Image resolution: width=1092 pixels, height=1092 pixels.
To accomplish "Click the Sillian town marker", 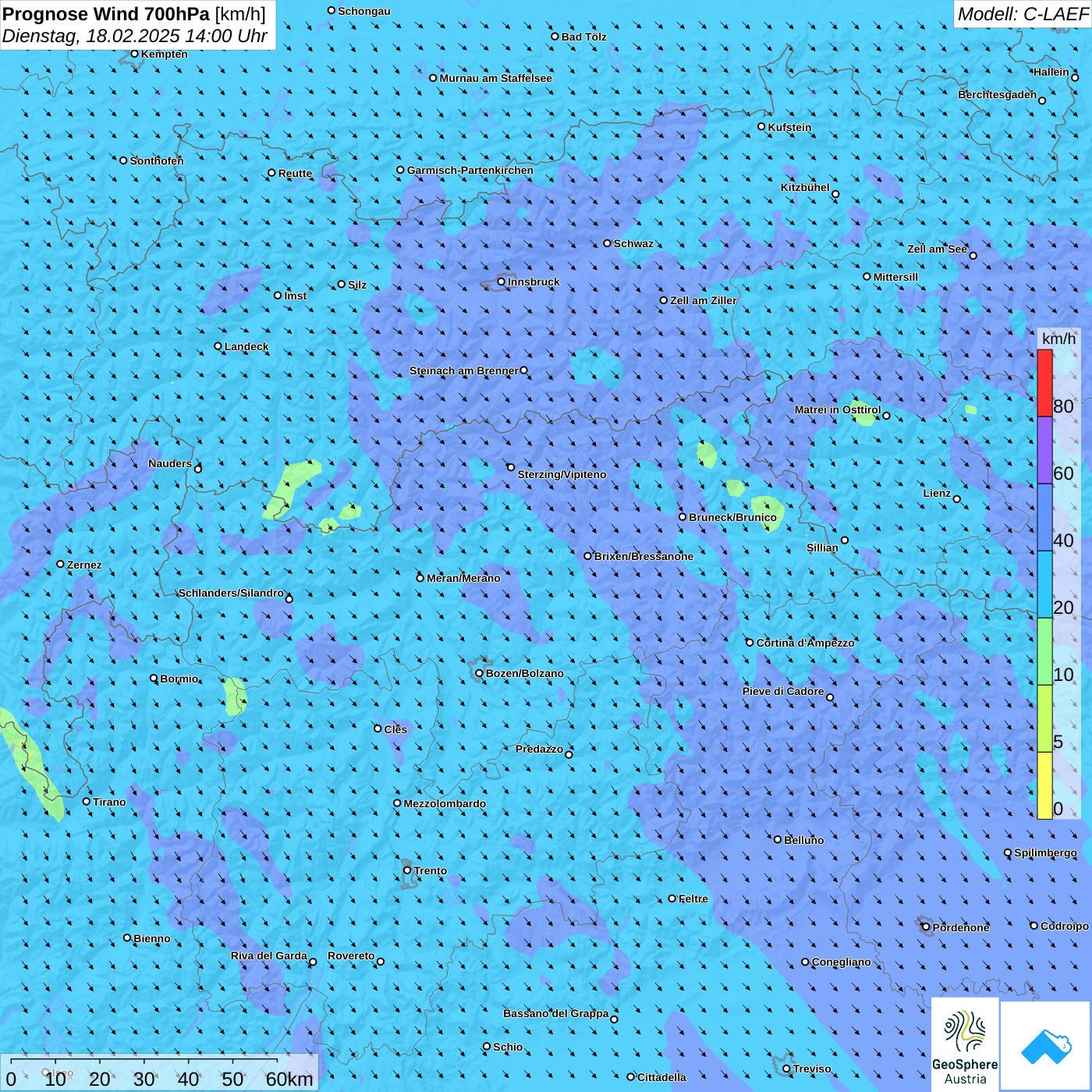I will coord(845,540).
